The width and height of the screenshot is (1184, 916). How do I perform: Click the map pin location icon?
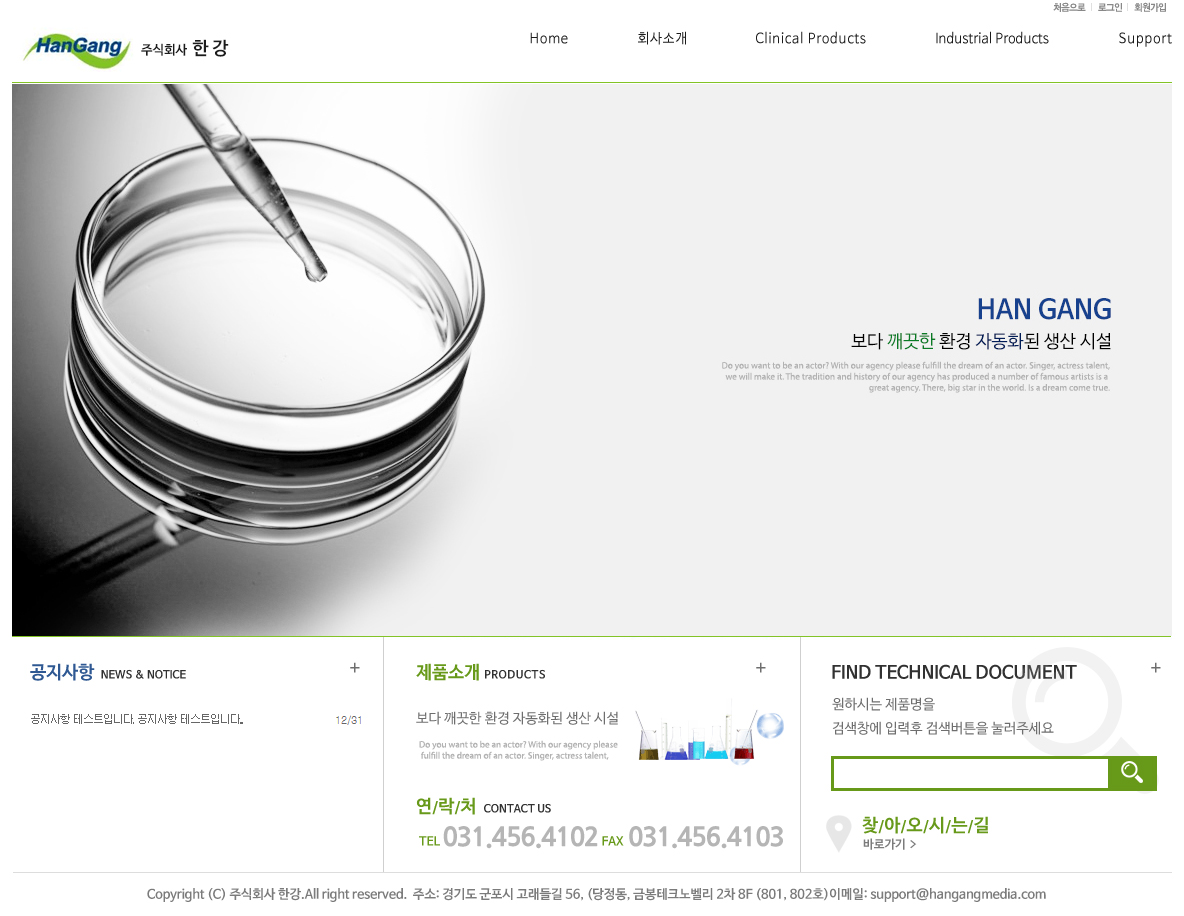838,834
